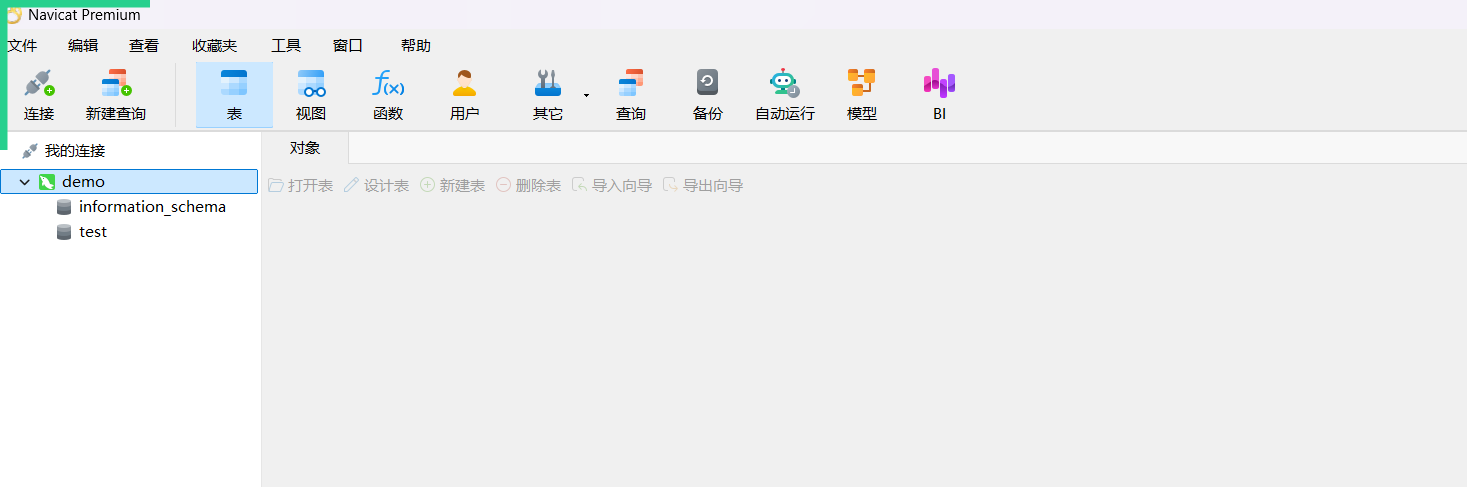The width and height of the screenshot is (1467, 487).
Task: Click the Backup (备份) toolbar icon
Action: click(x=707, y=84)
